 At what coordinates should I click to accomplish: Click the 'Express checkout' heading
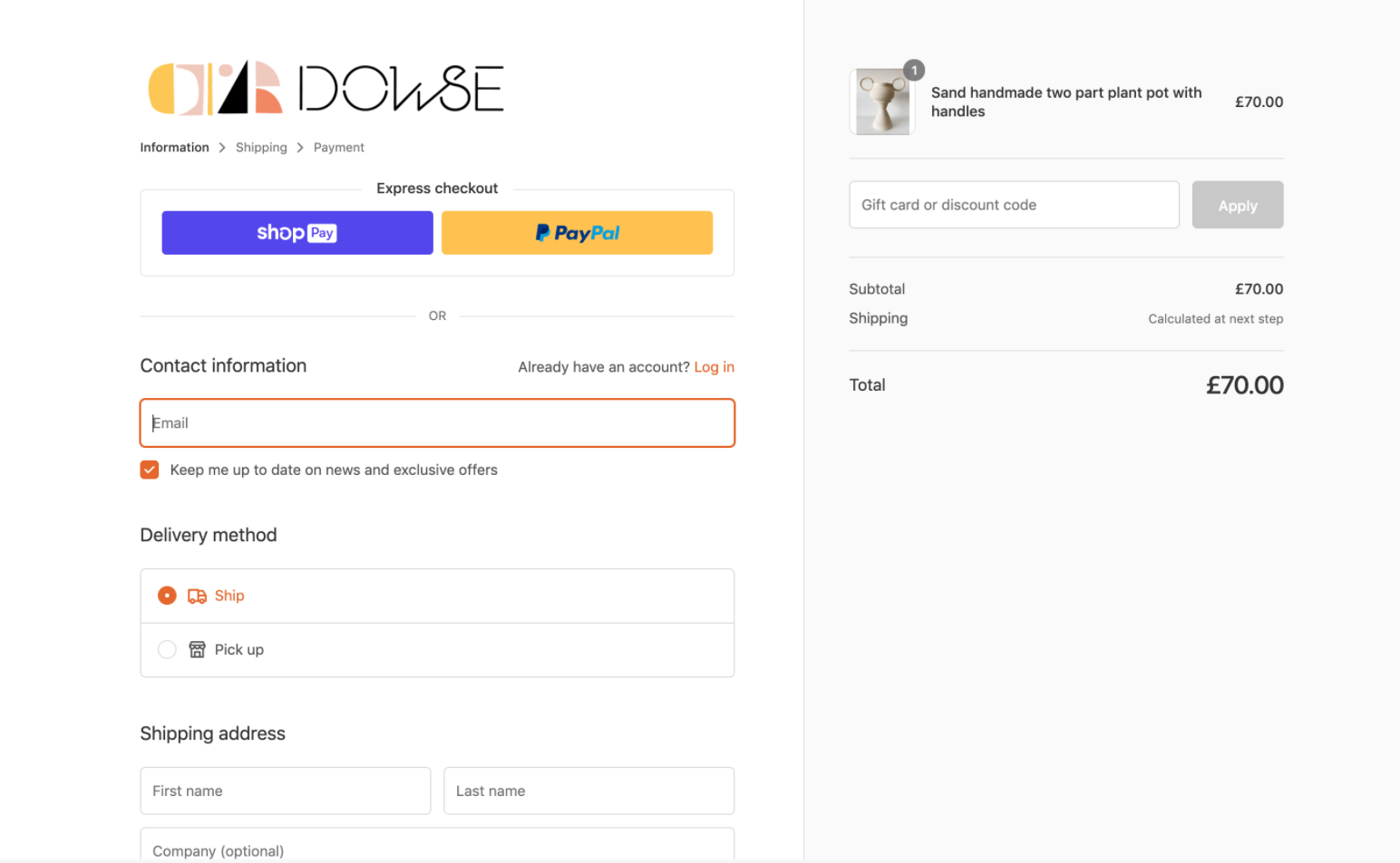(x=437, y=189)
